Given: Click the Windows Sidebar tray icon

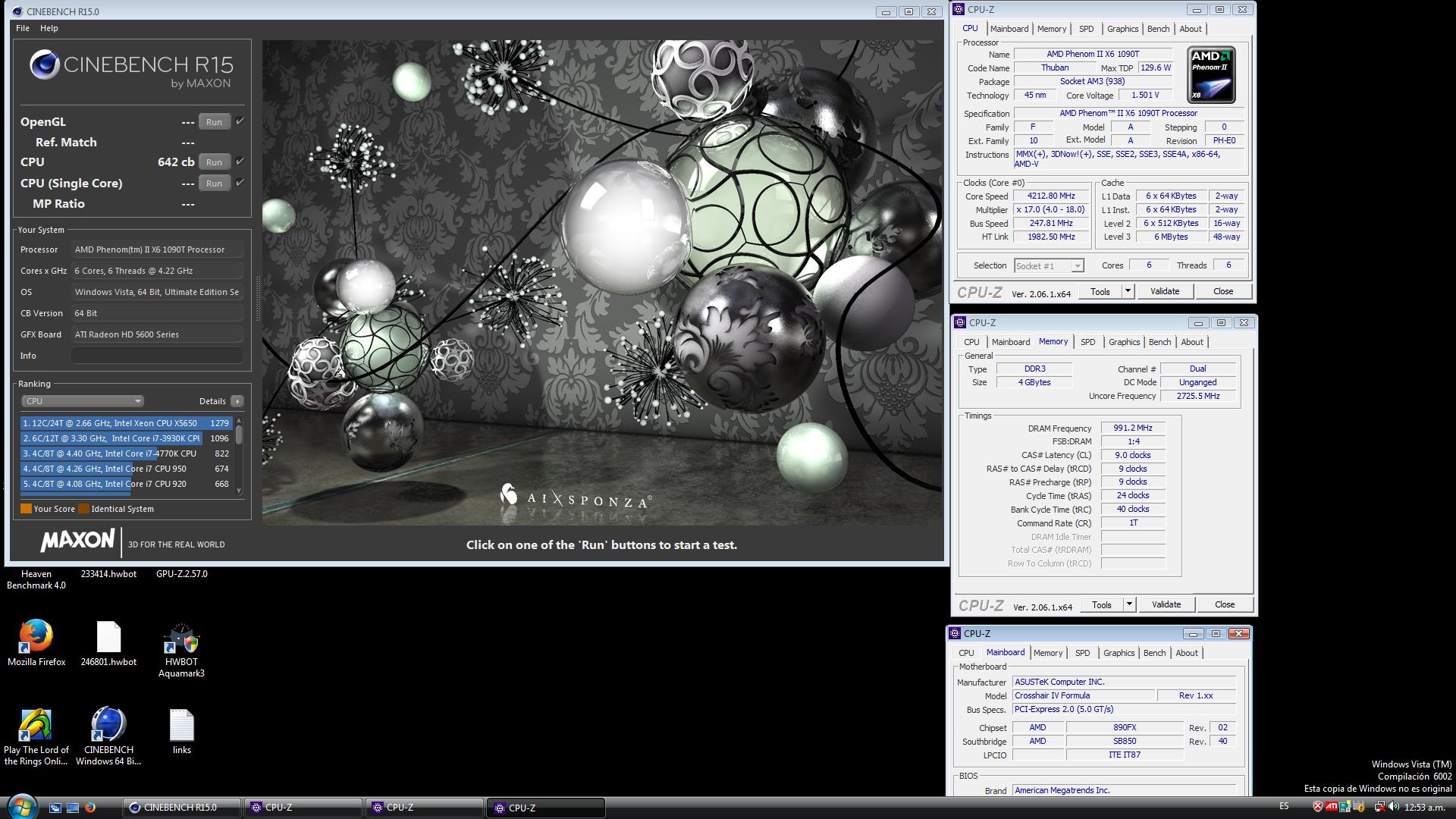Looking at the screenshot, I should pyautogui.click(x=1344, y=806).
